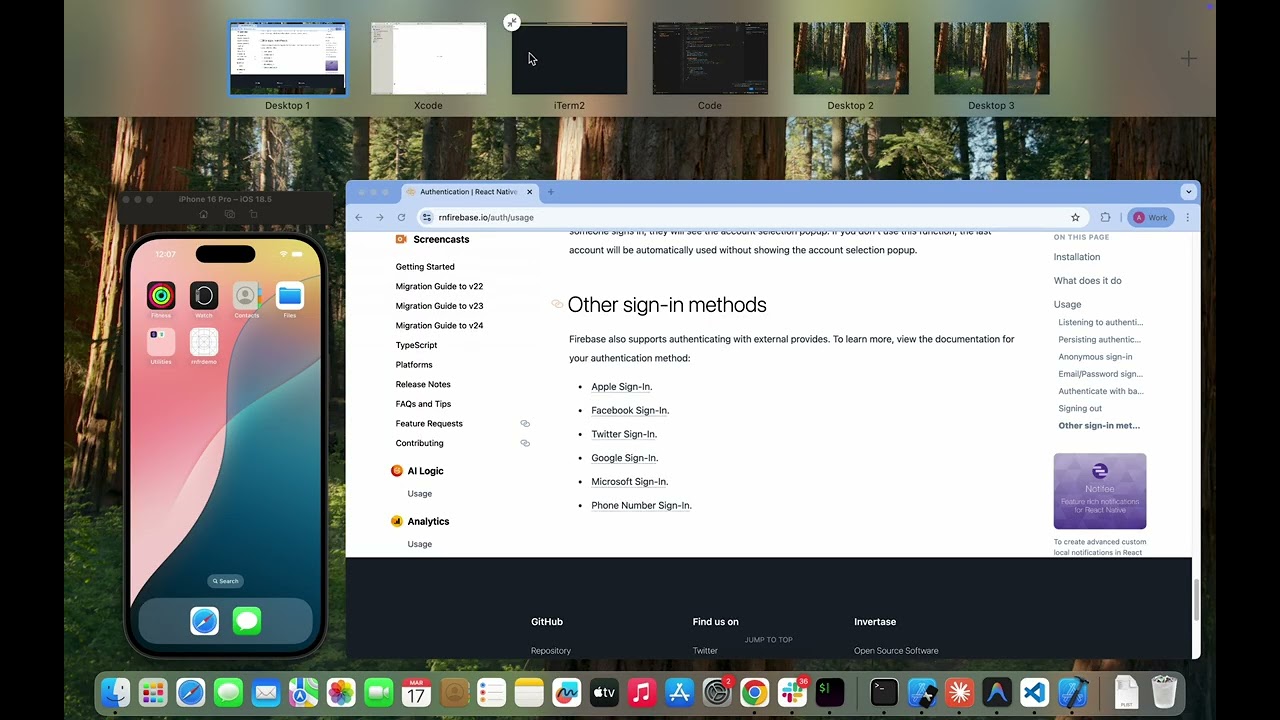The width and height of the screenshot is (1280, 720).
Task: Open Screencasts sidebar section
Action: pos(441,240)
